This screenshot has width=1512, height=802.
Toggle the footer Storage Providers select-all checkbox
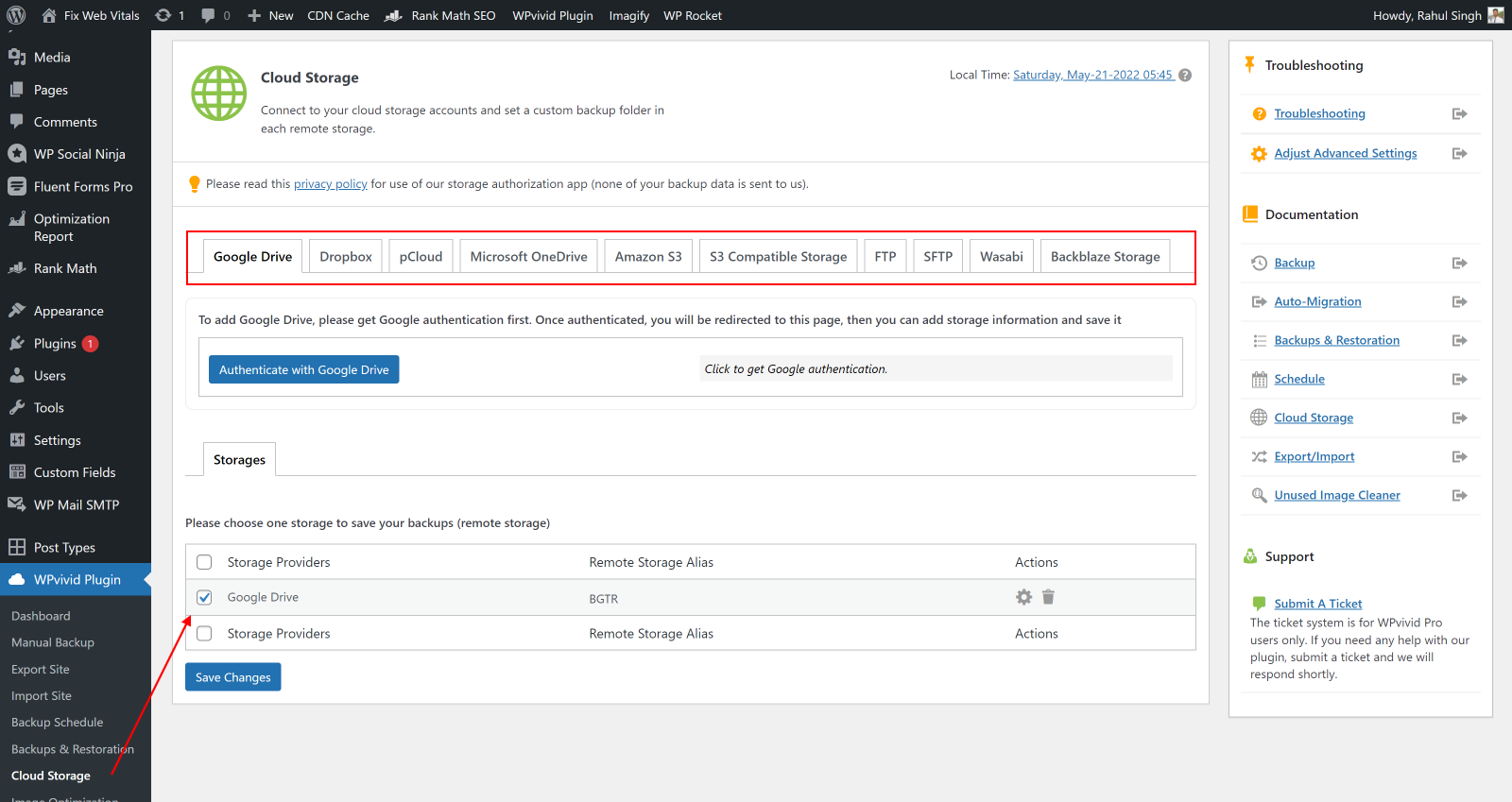[204, 634]
